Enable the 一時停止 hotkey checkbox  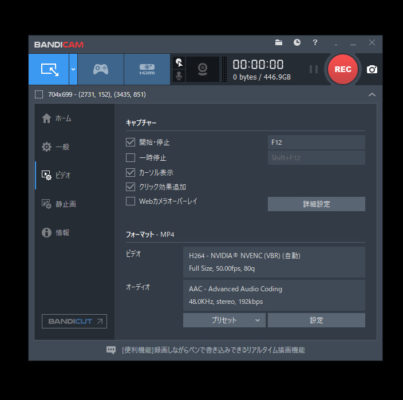coord(130,157)
